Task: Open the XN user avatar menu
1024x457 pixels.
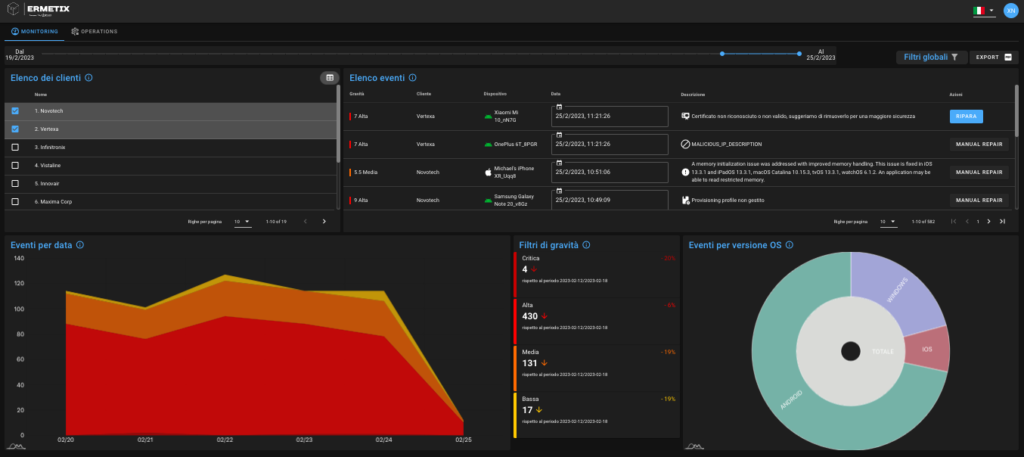Action: (1010, 10)
